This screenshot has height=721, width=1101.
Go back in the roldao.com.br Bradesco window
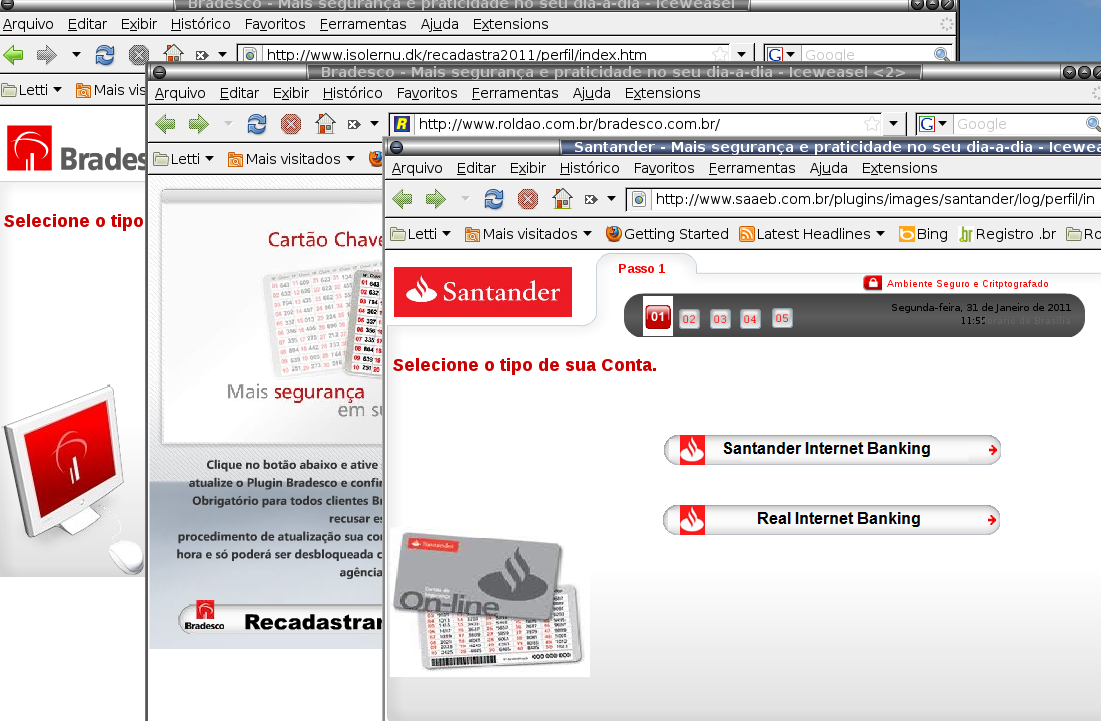(166, 124)
